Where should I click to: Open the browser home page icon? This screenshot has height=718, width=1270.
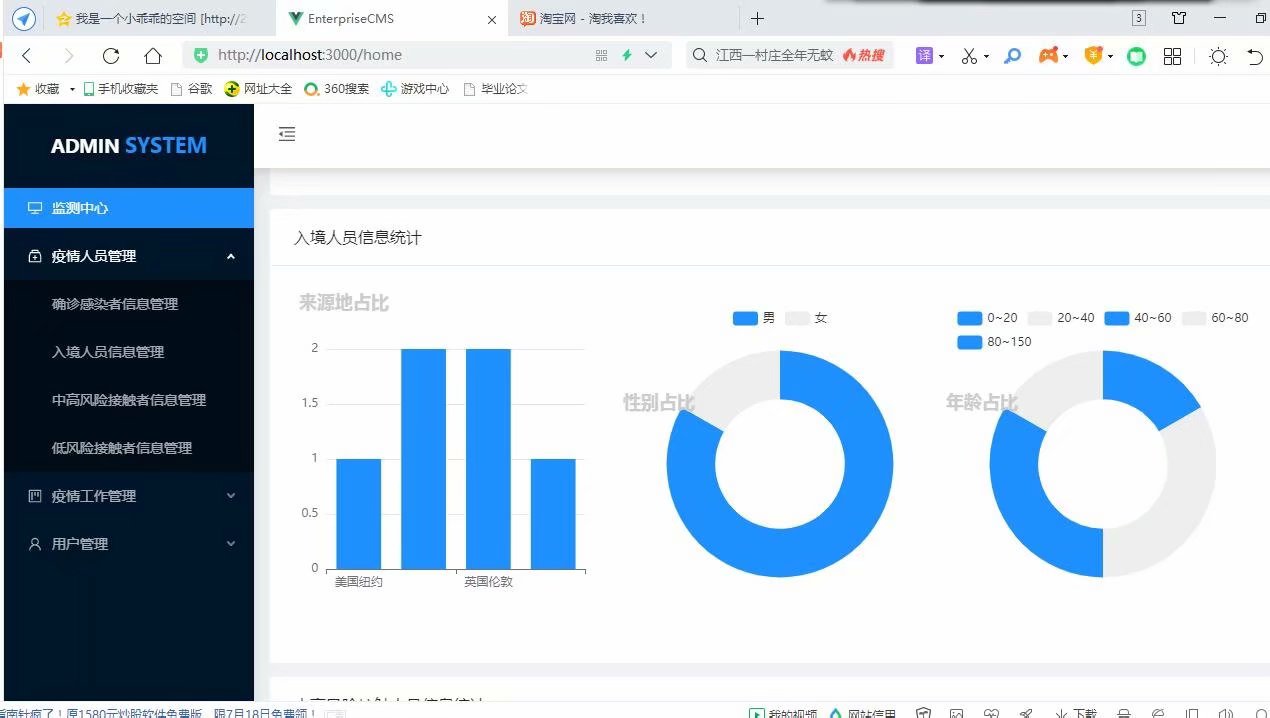153,56
